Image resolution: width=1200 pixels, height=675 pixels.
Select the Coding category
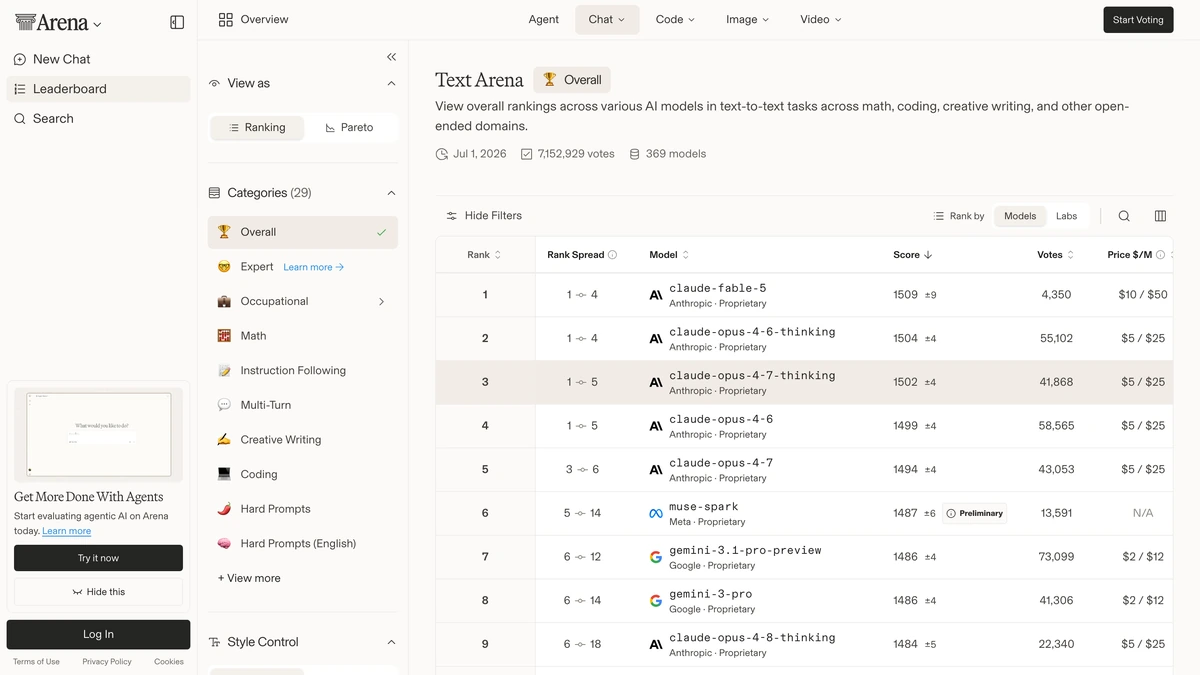click(303, 475)
